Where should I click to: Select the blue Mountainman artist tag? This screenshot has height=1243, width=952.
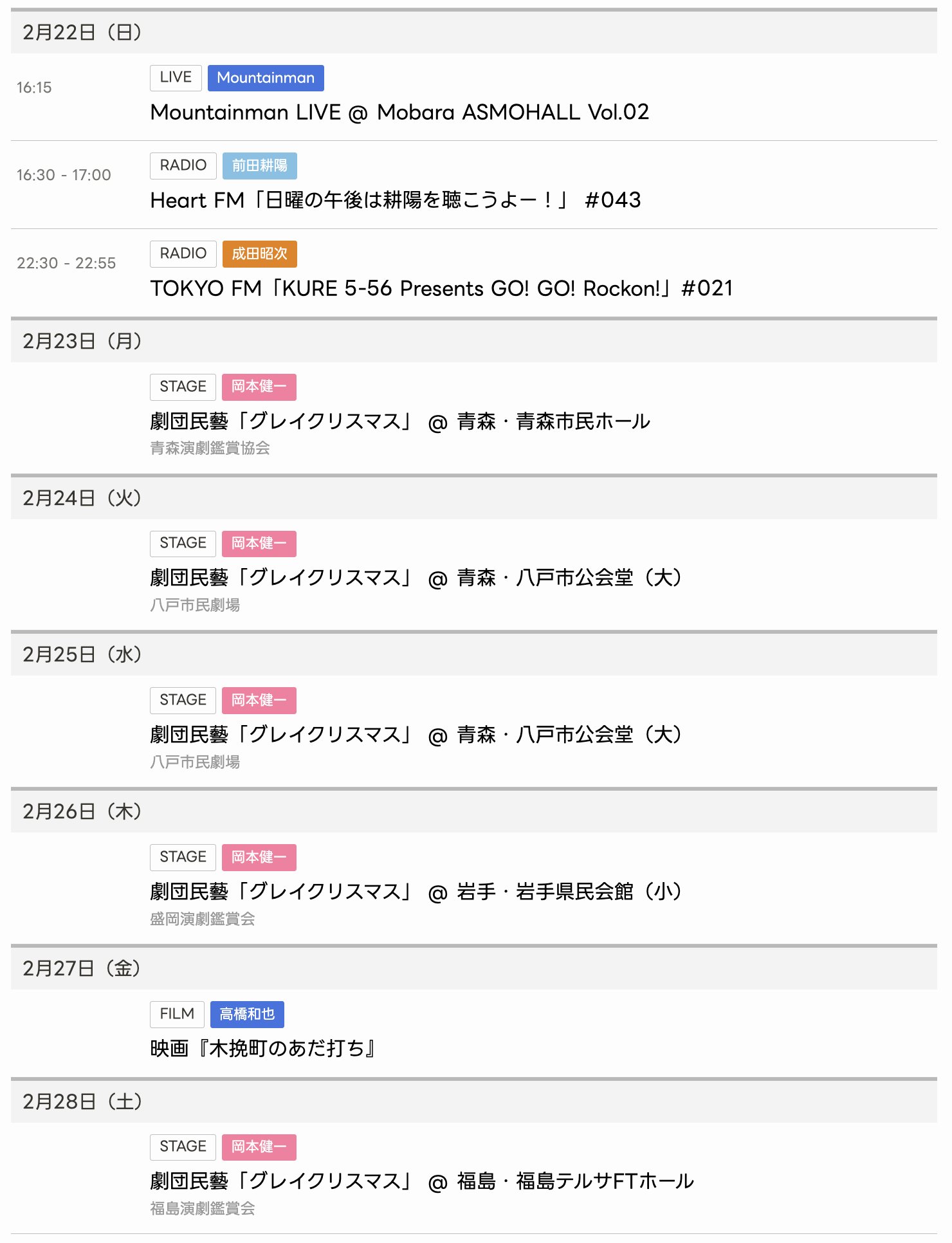pos(266,78)
